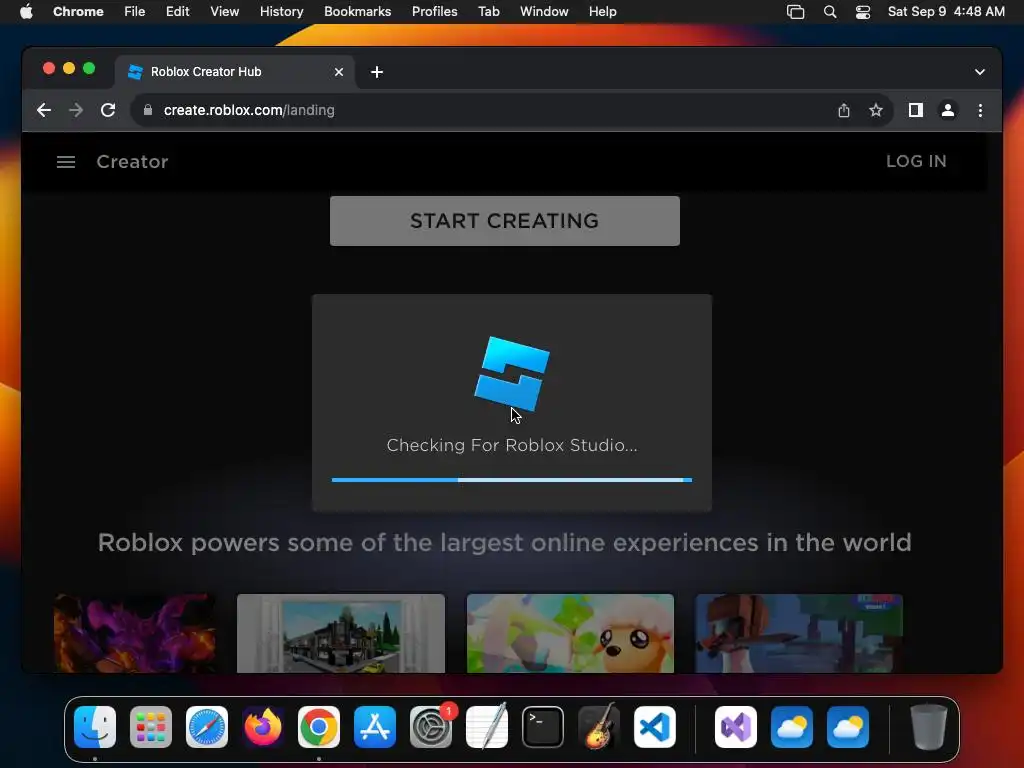
Task: Open Chrome three-dot menu
Action: coord(980,110)
